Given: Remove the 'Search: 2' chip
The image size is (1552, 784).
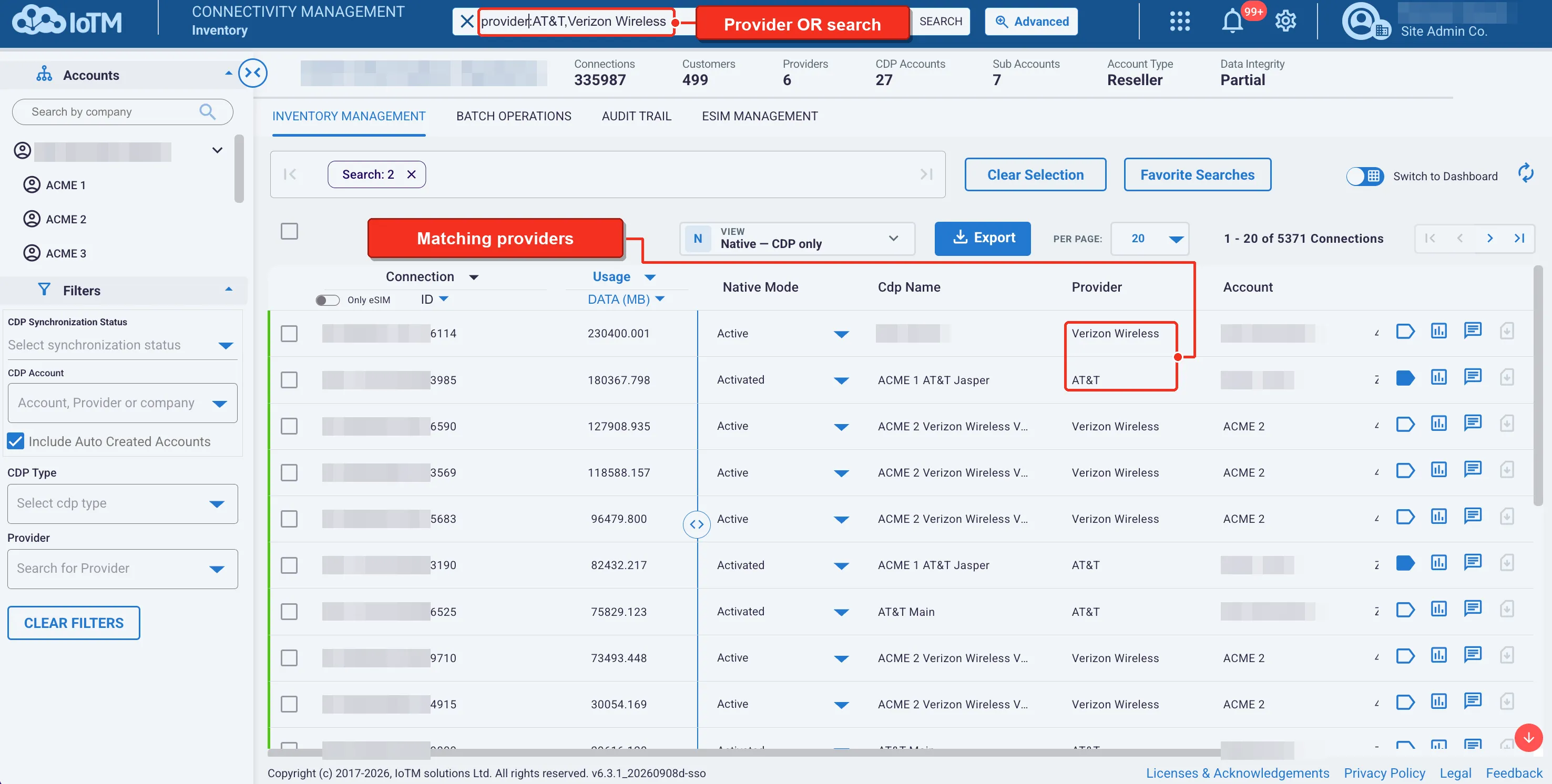Looking at the screenshot, I should point(412,174).
